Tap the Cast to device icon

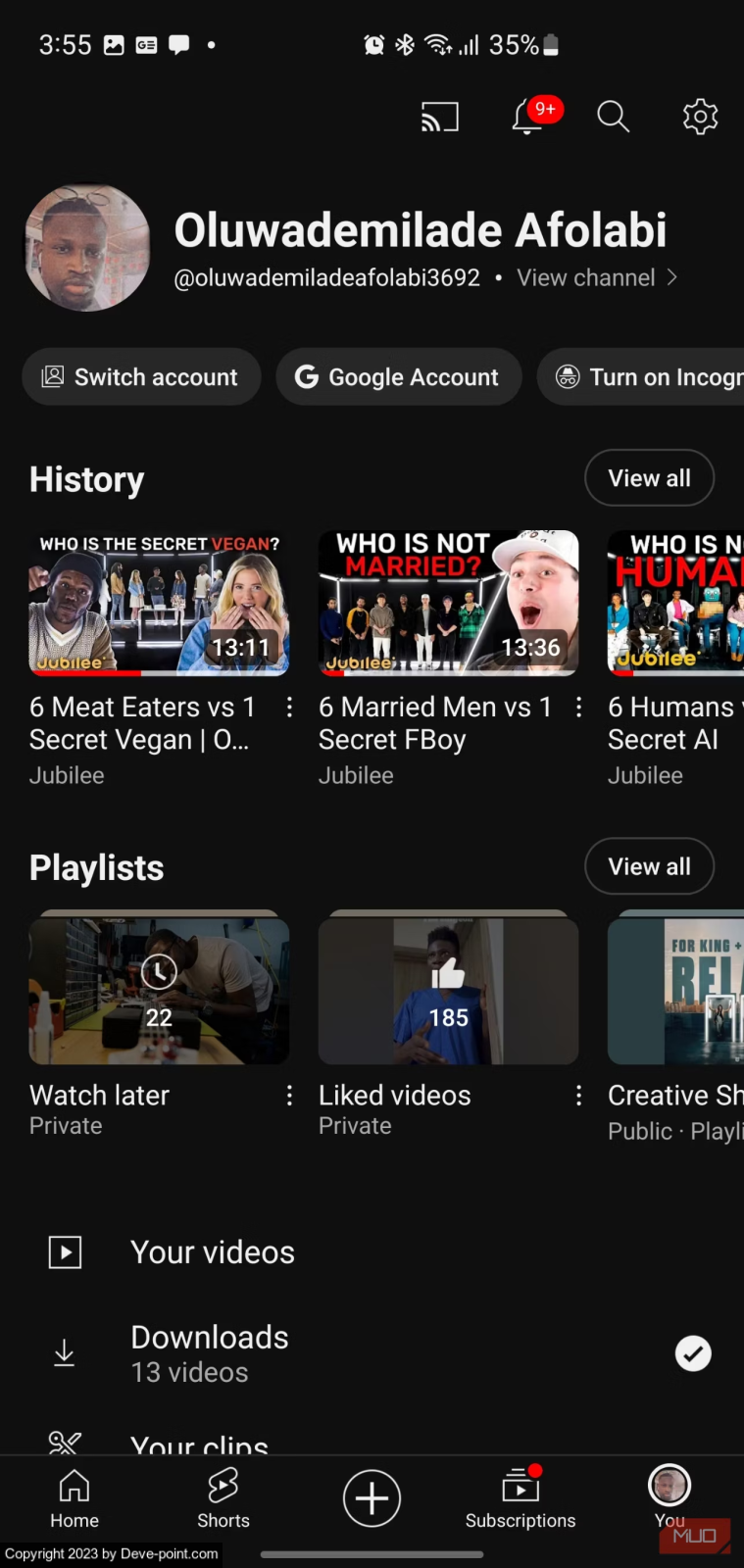tap(440, 117)
